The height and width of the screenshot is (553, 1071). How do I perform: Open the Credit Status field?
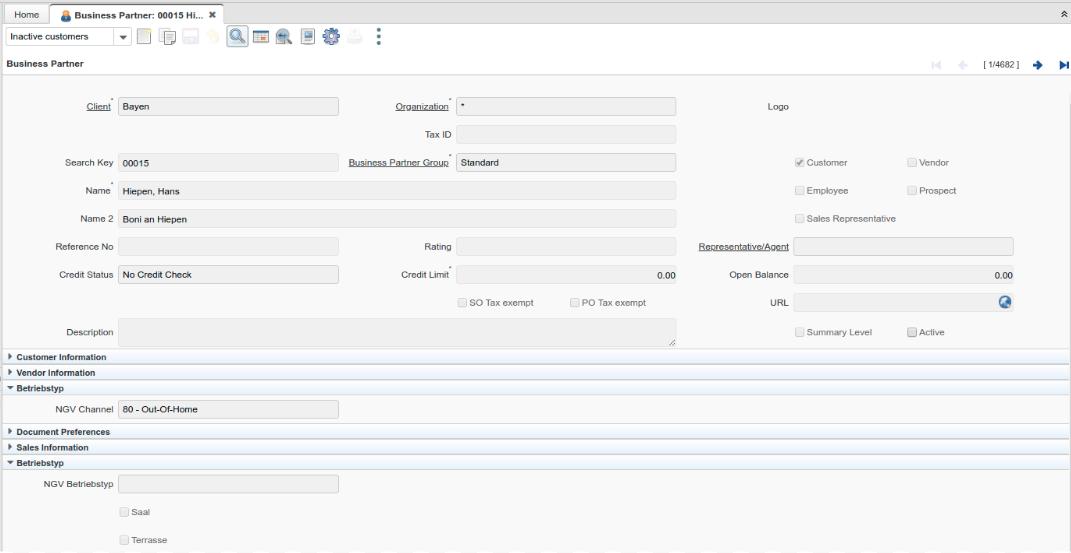tap(228, 274)
